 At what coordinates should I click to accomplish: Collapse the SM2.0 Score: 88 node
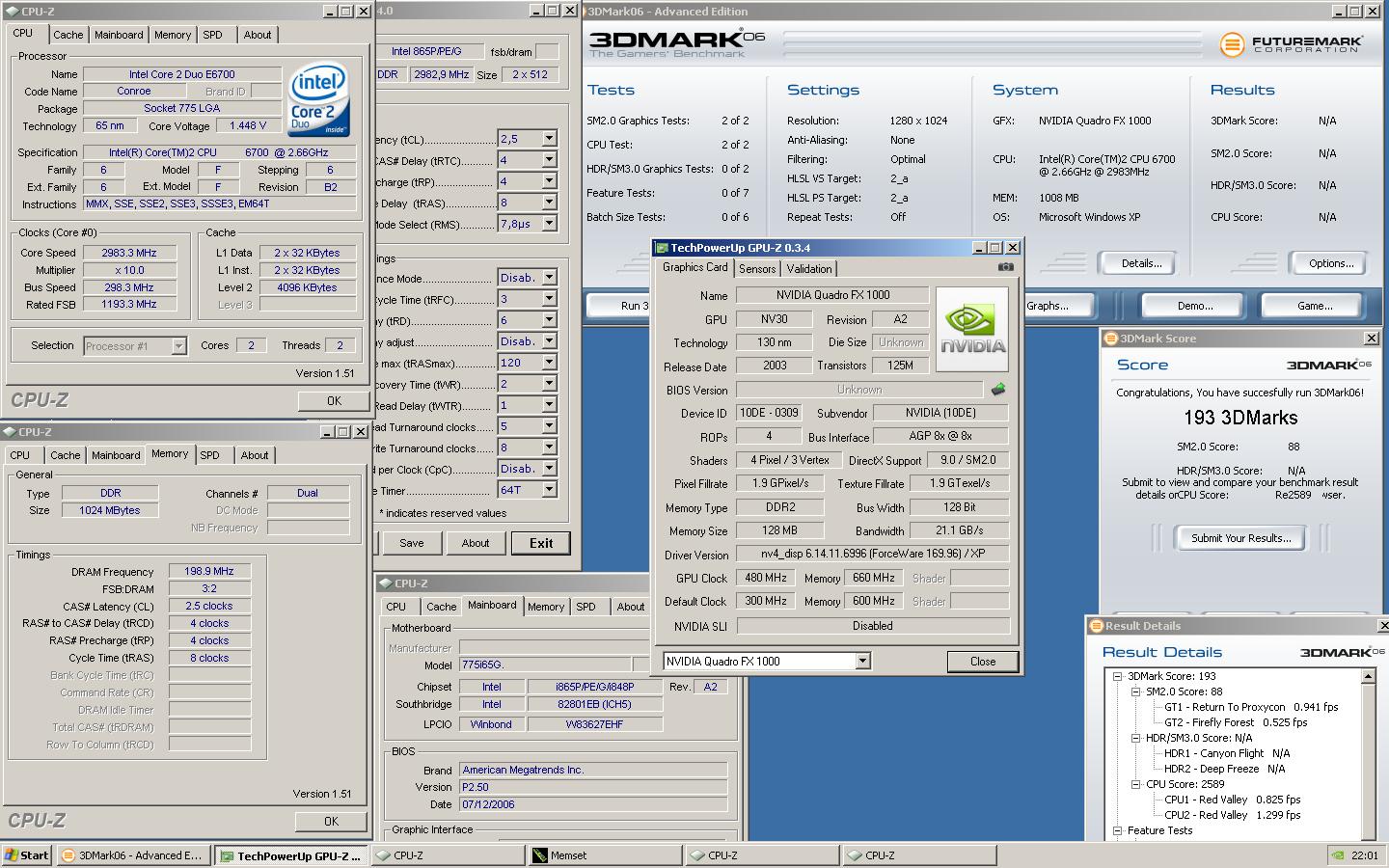1135,692
